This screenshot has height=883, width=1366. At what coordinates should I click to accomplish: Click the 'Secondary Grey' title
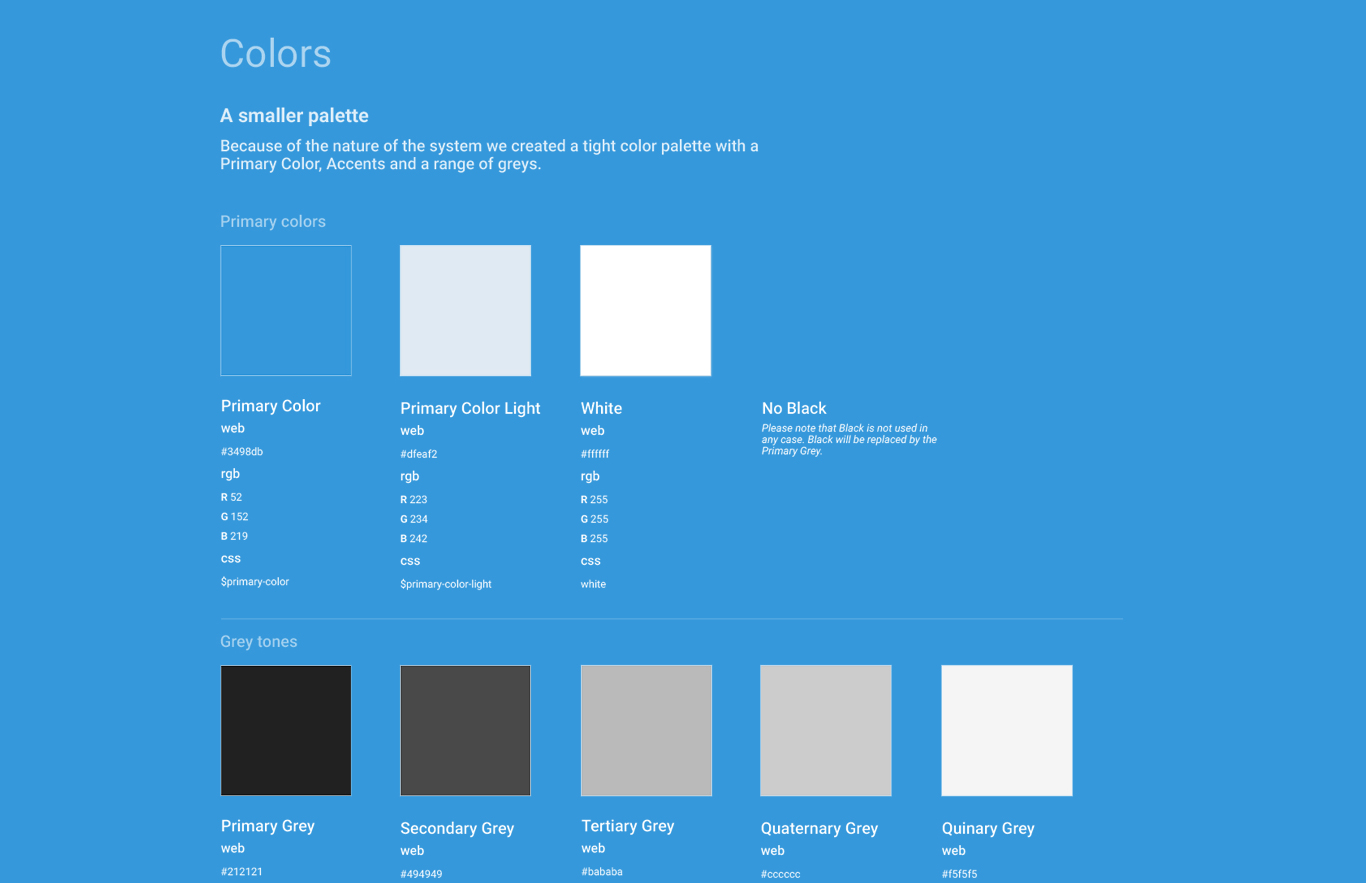[457, 828]
